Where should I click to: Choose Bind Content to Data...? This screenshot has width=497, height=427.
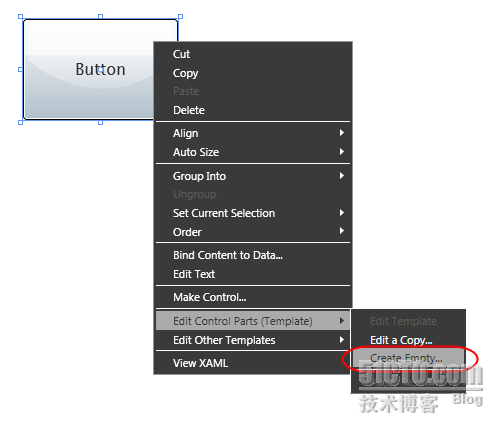[x=253, y=255]
